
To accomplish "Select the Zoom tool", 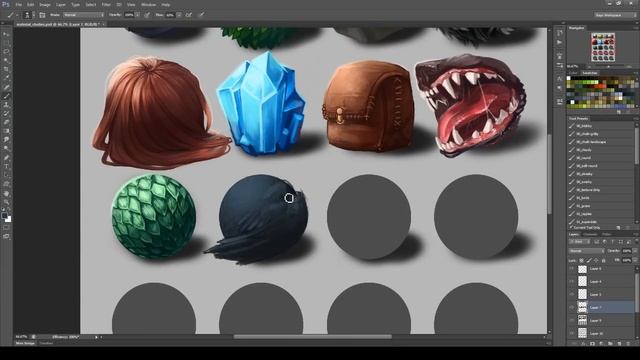I will tap(6, 202).
